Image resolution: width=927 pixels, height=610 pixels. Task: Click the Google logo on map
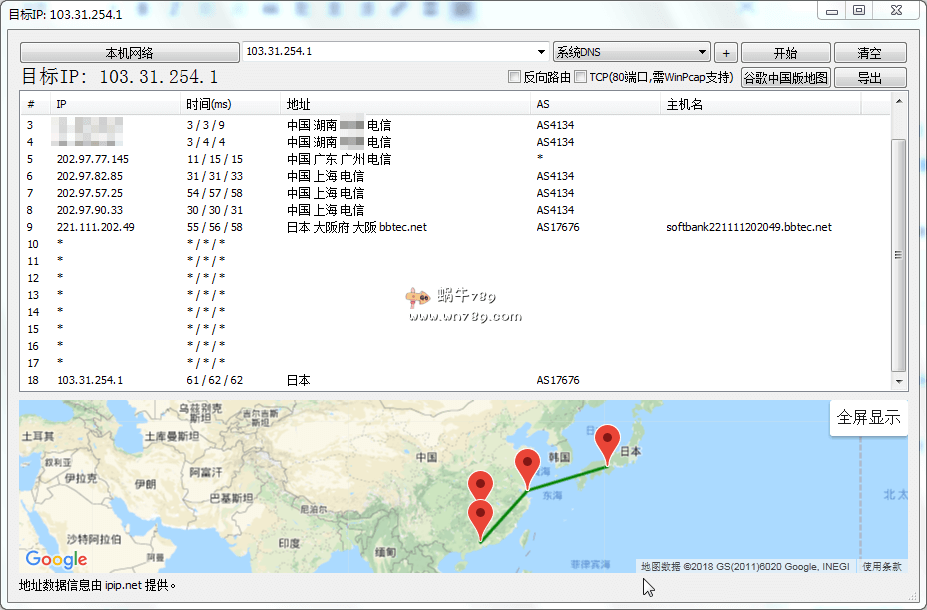coord(57,560)
